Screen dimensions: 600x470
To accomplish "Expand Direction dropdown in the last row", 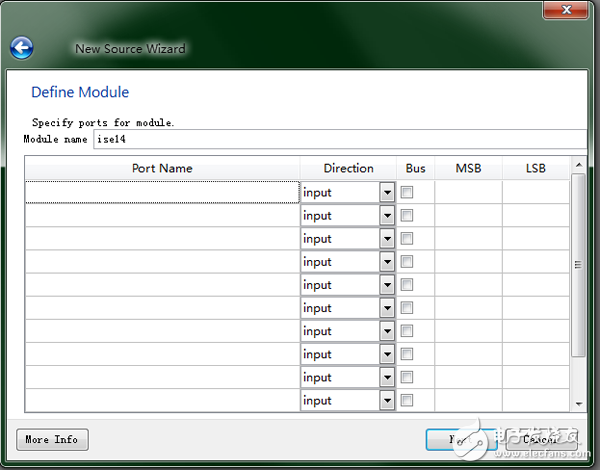I will 387,400.
